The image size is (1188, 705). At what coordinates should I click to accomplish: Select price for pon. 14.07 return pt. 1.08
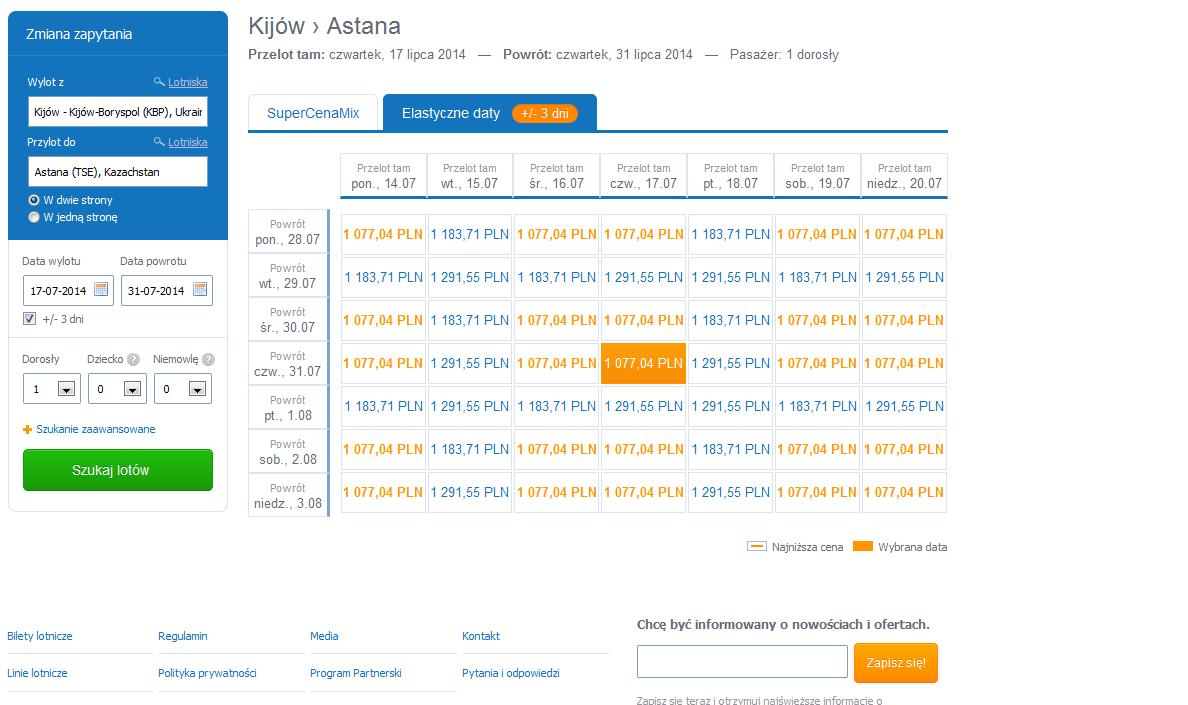click(383, 407)
